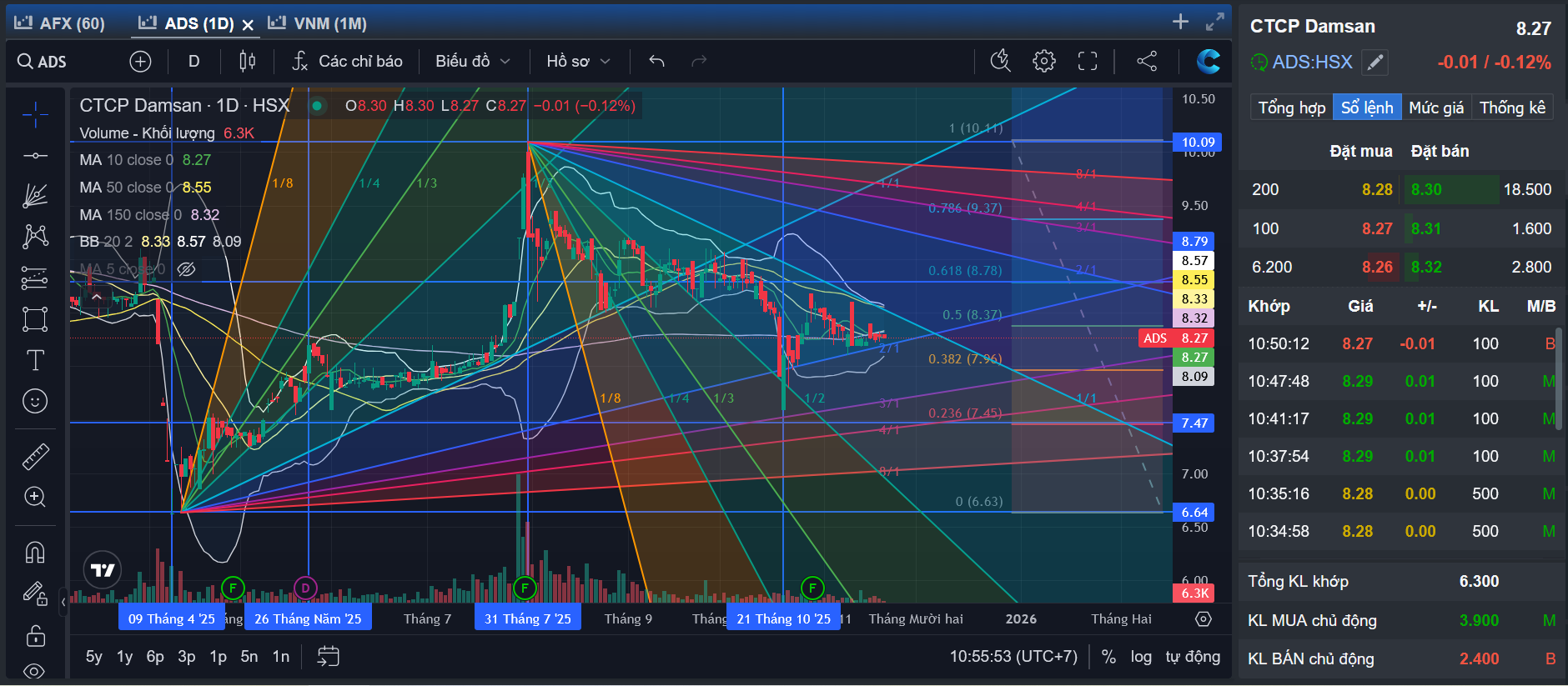The image size is (1568, 686).
Task: Click the 10.09 price axis label
Action: (1198, 143)
